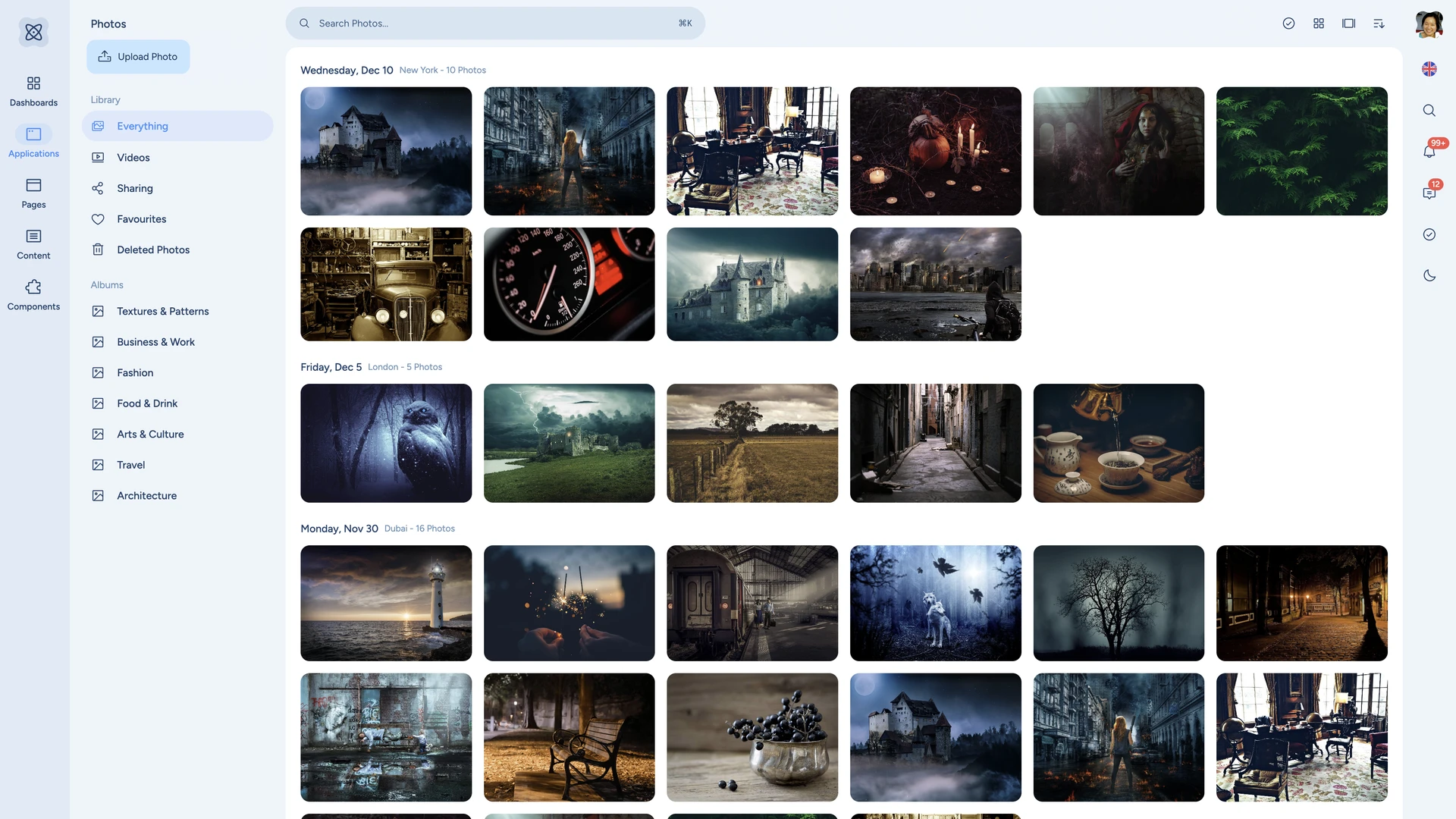Focus the Search Photos input field

[x=495, y=24]
